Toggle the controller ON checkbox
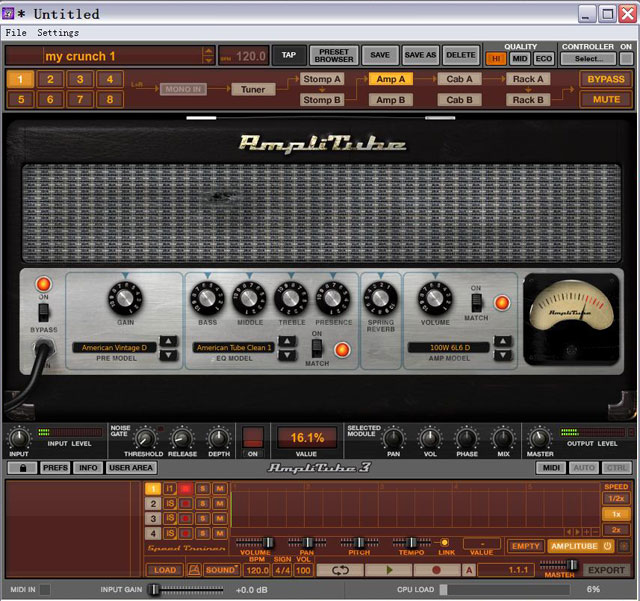This screenshot has height=601, width=640. pos(626,59)
